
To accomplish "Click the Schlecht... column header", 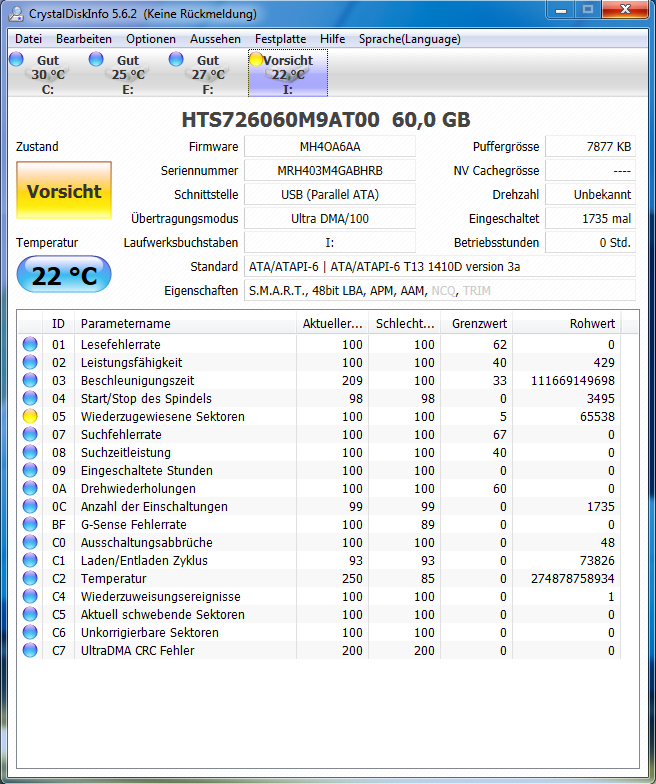I will [x=404, y=324].
